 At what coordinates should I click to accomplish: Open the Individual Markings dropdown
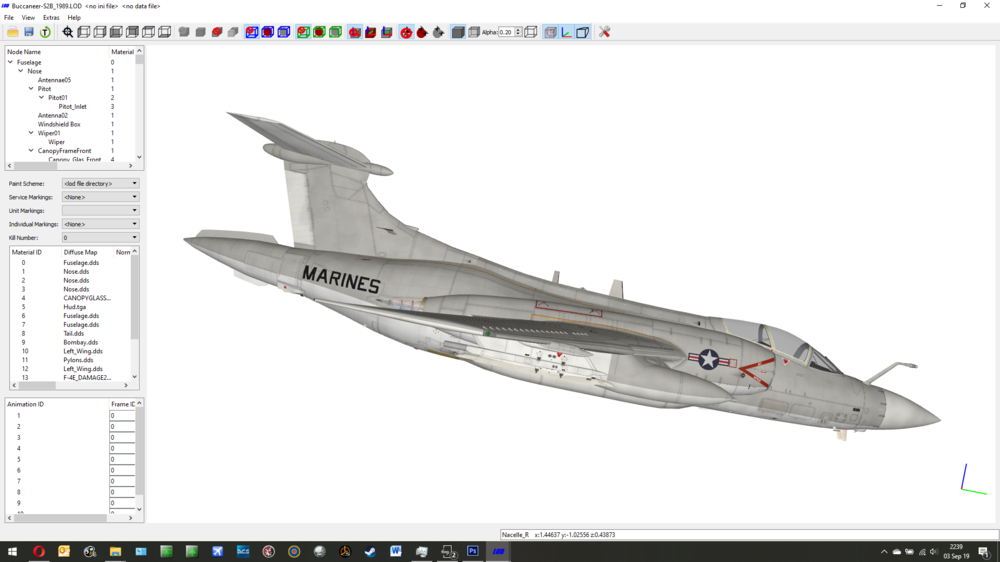click(x=100, y=224)
